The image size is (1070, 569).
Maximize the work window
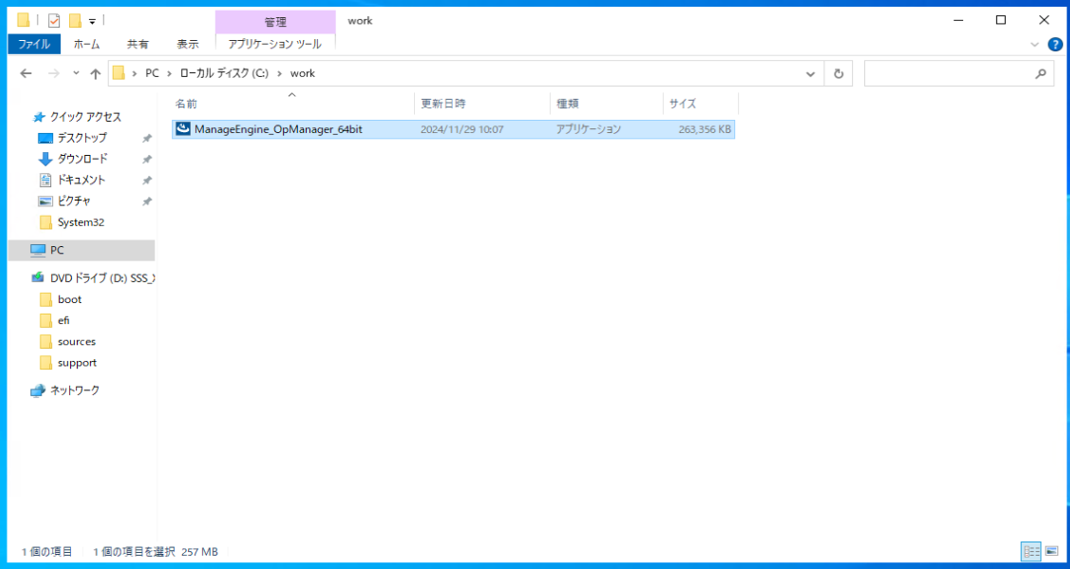[x=1000, y=20]
